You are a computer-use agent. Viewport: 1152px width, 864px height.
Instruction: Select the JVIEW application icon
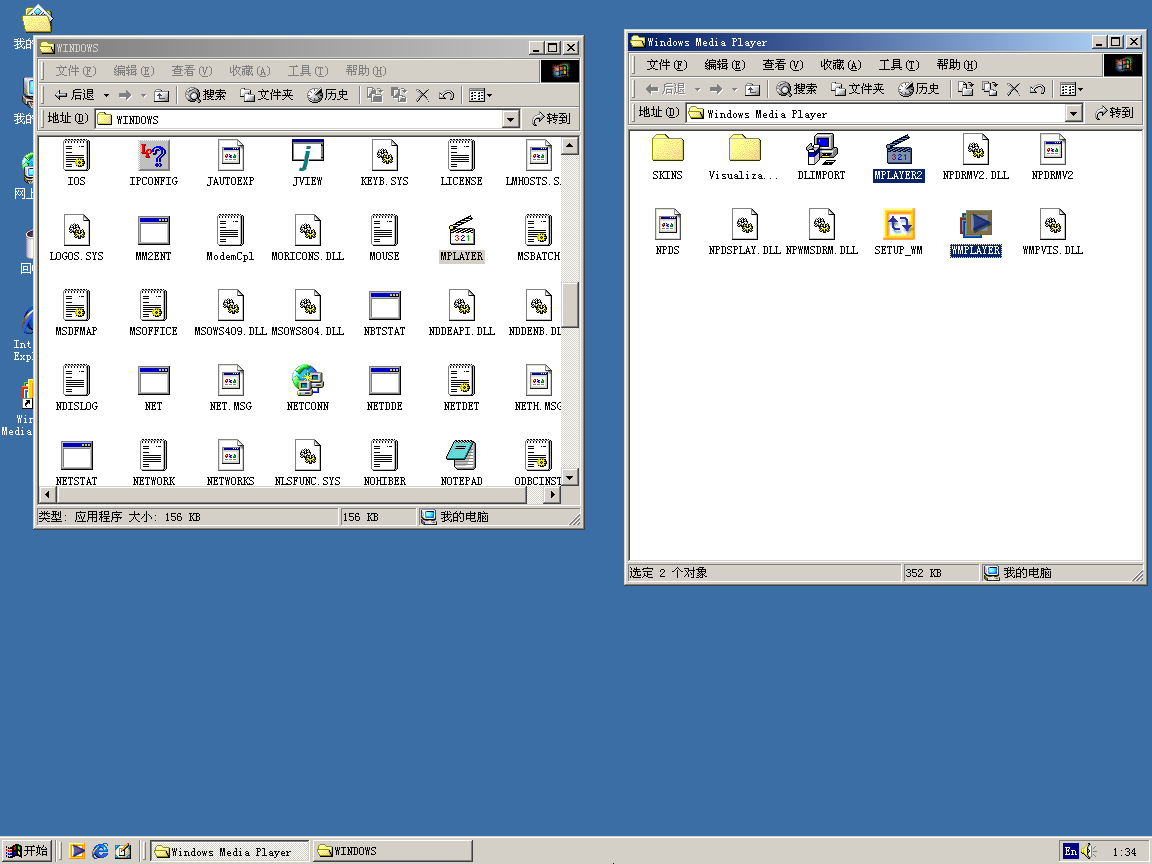[x=307, y=158]
